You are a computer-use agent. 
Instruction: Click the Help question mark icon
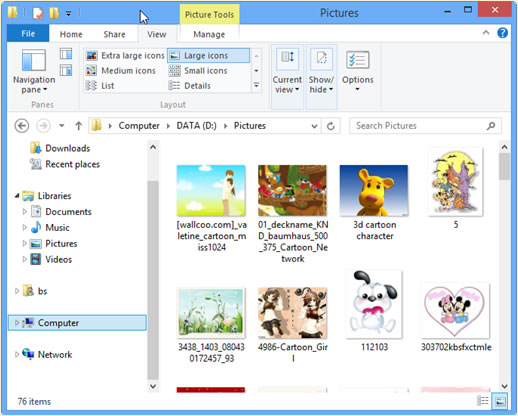pyautogui.click(x=502, y=33)
